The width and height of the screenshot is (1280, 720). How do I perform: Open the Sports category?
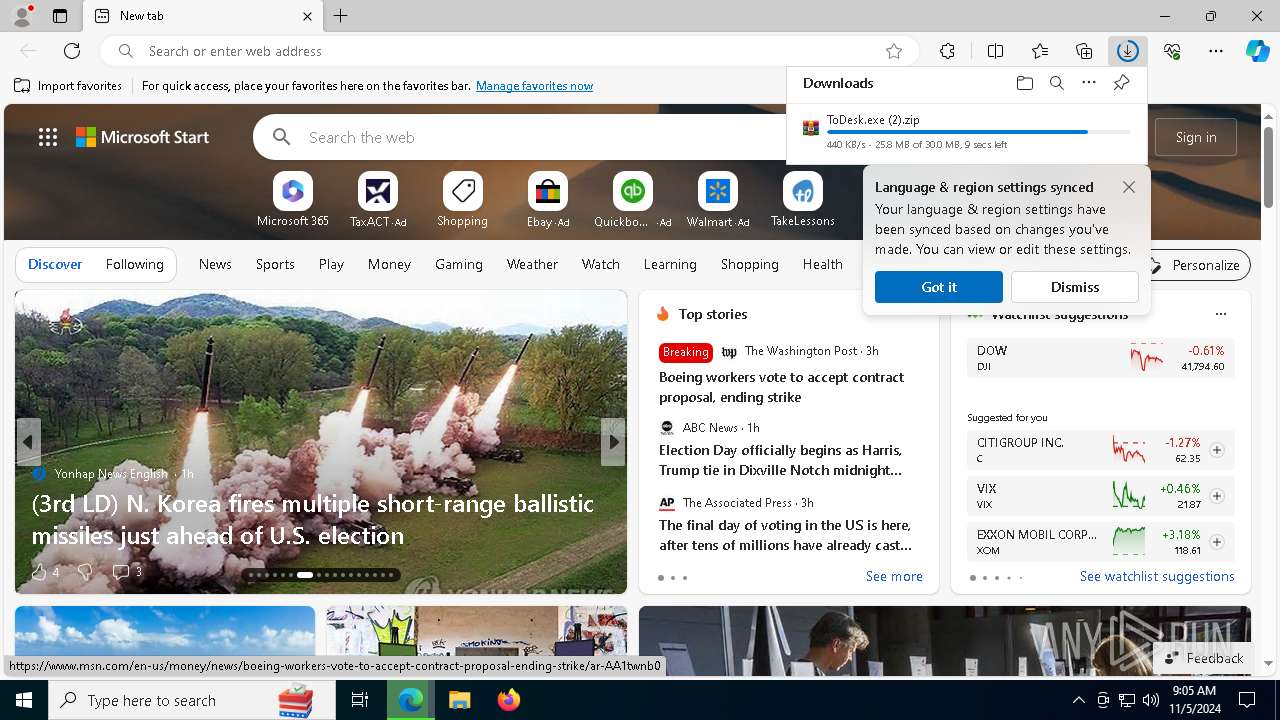(x=275, y=264)
